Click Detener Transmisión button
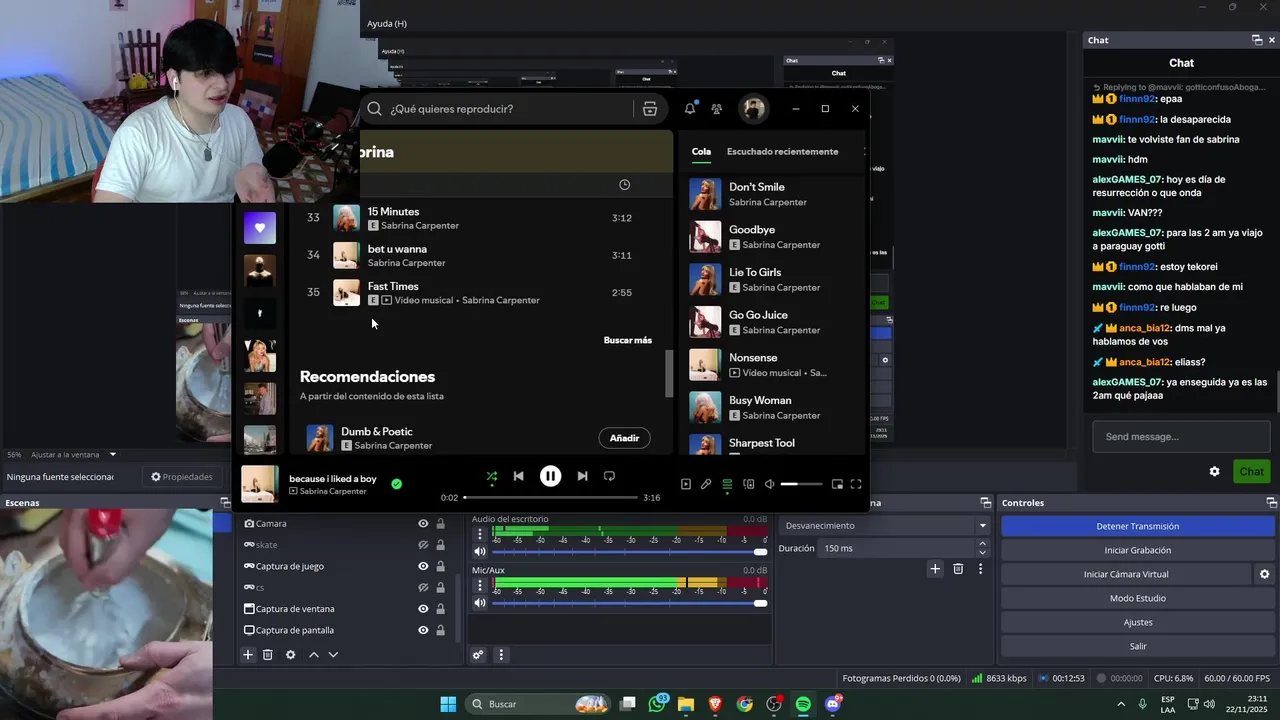 tap(1138, 526)
